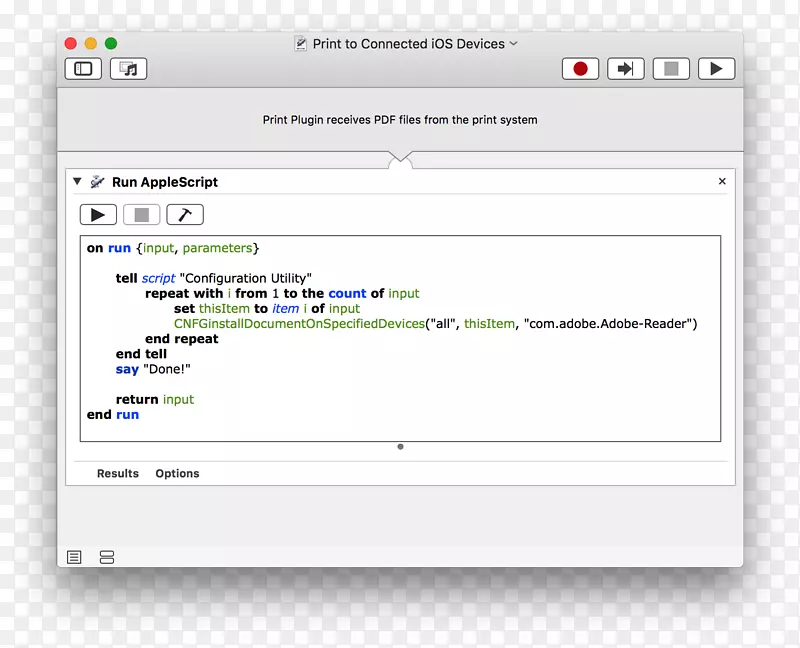This screenshot has height=648, width=800.
Task: Run the Automator workflow
Action: click(x=716, y=69)
